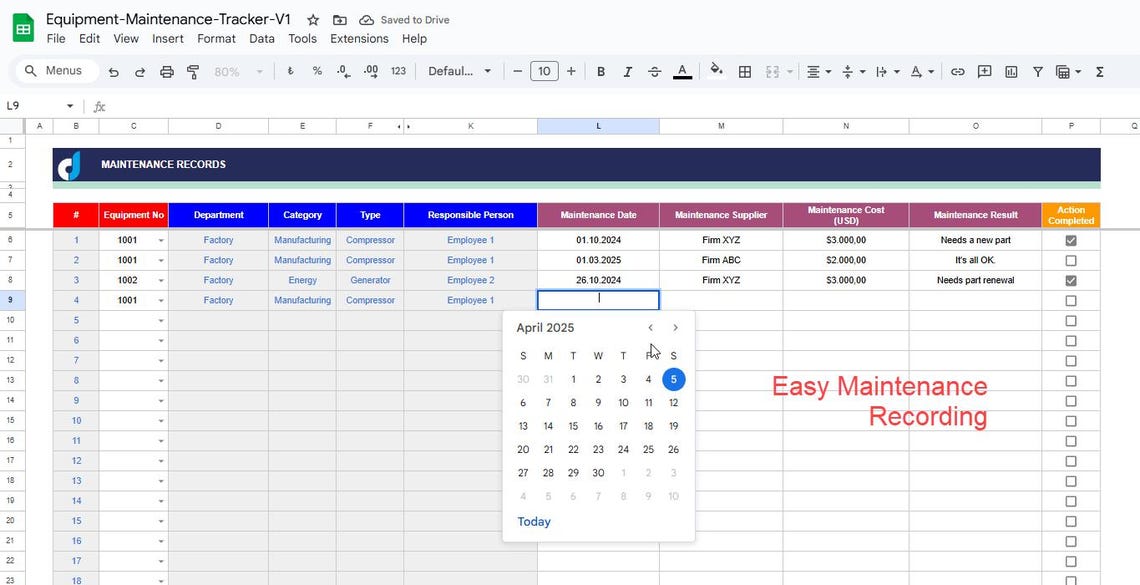The image size is (1140, 585).
Task: Increase font size with plus button
Action: coord(571,71)
